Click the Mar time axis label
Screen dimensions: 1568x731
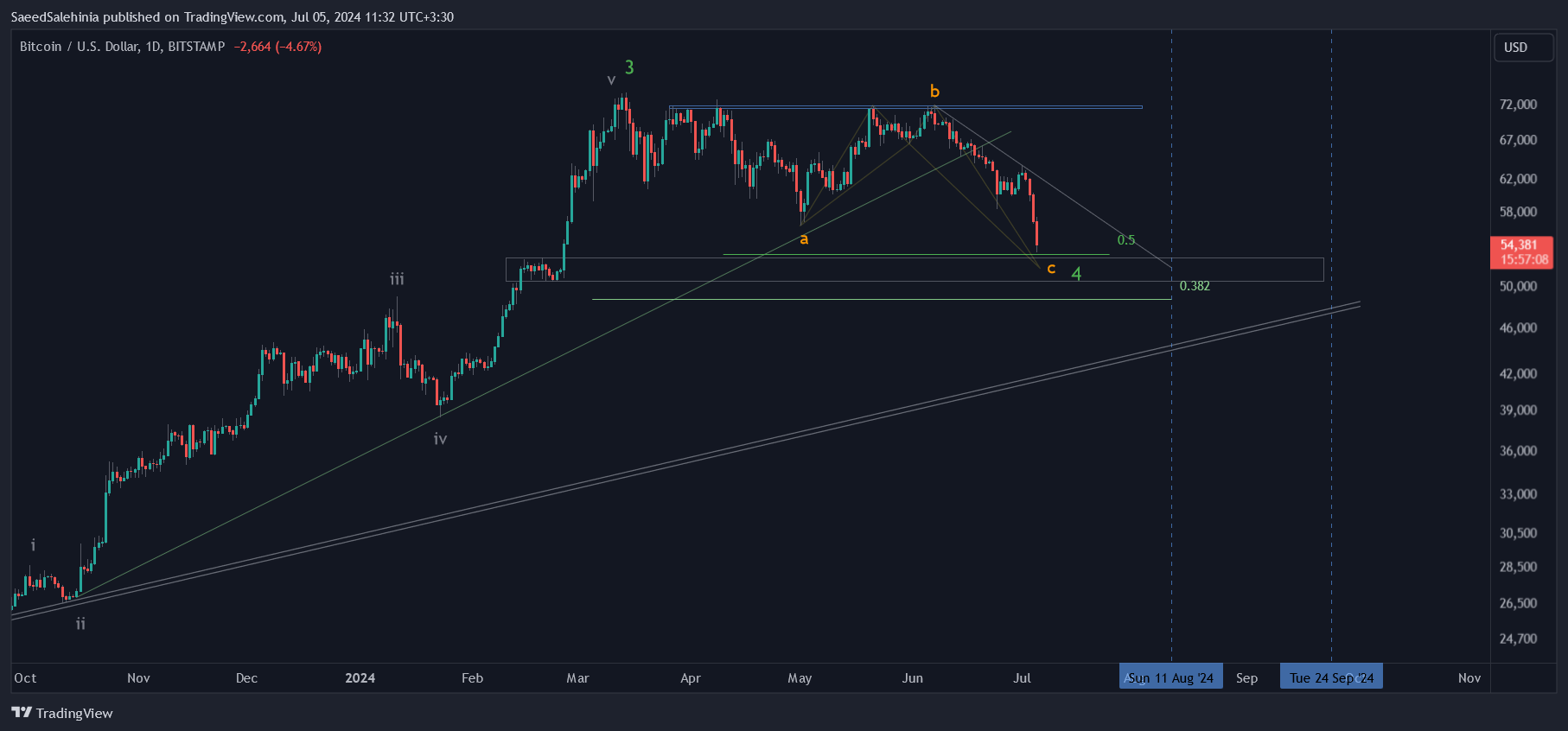577,678
